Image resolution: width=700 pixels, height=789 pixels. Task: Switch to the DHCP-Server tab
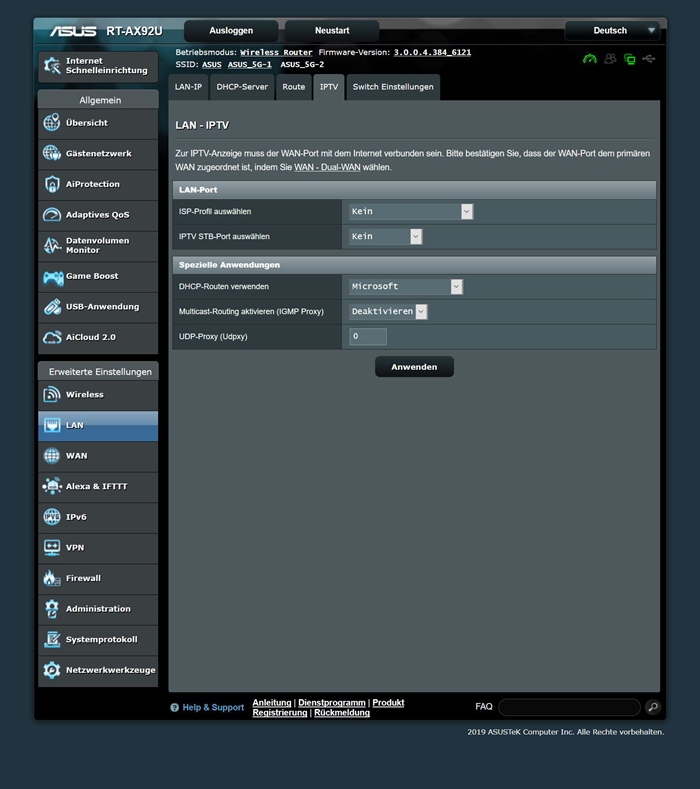point(242,87)
